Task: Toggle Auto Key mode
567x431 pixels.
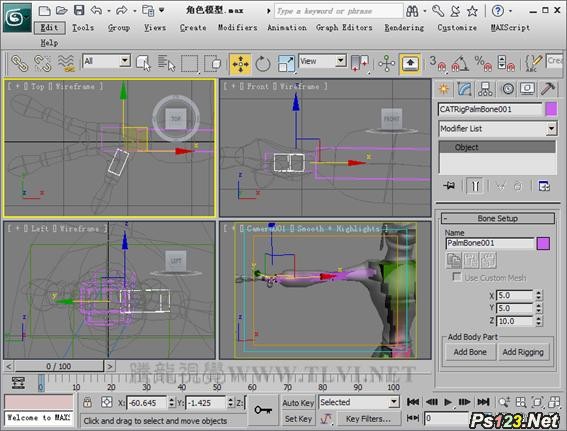Action: [x=298, y=403]
